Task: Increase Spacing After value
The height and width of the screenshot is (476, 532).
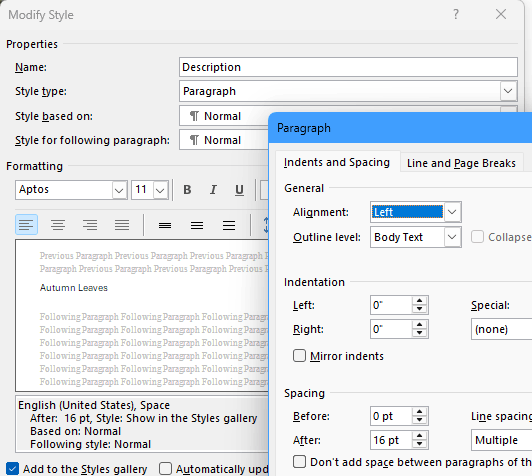Action: [420, 436]
